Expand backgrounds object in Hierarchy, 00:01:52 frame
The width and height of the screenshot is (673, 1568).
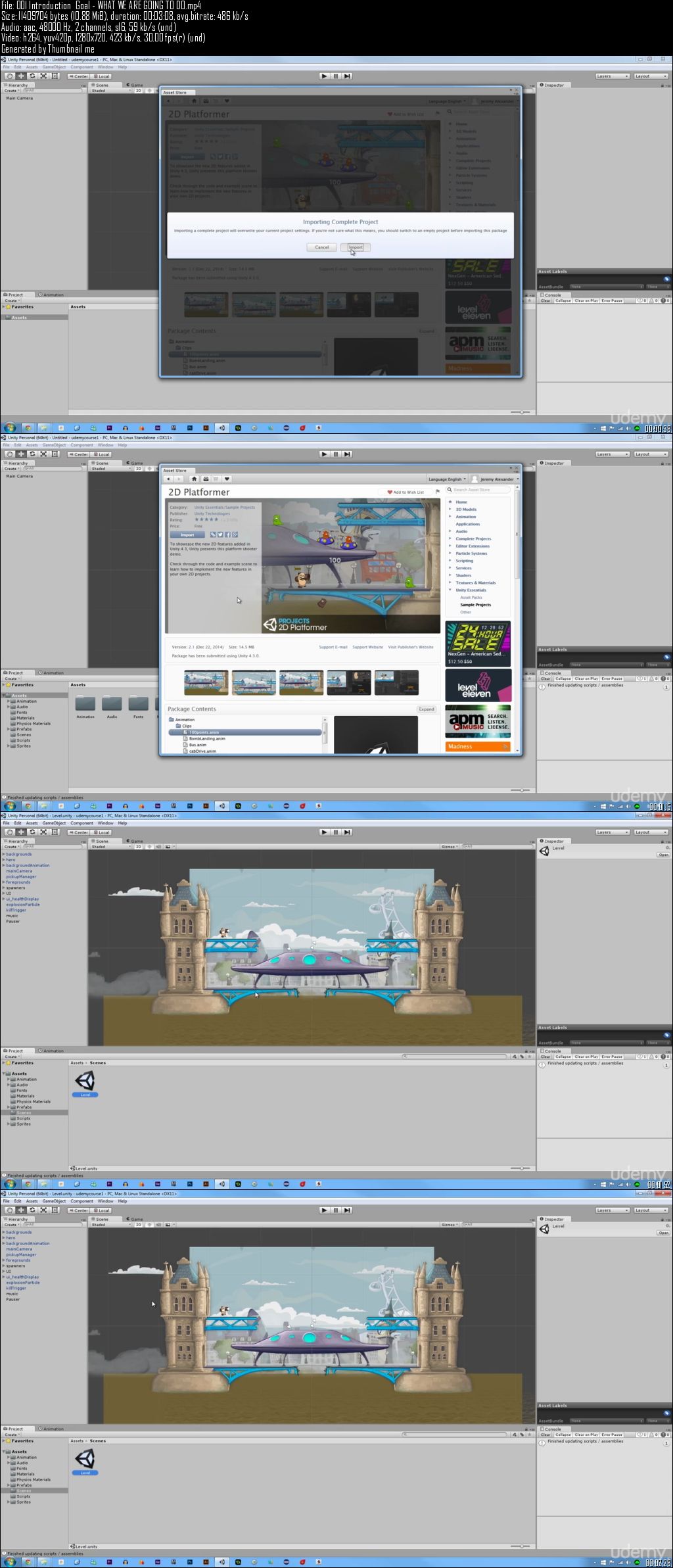coord(4,854)
